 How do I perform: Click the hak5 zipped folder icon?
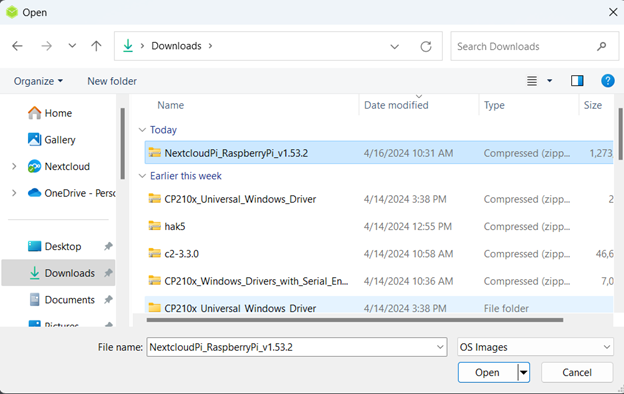154,226
